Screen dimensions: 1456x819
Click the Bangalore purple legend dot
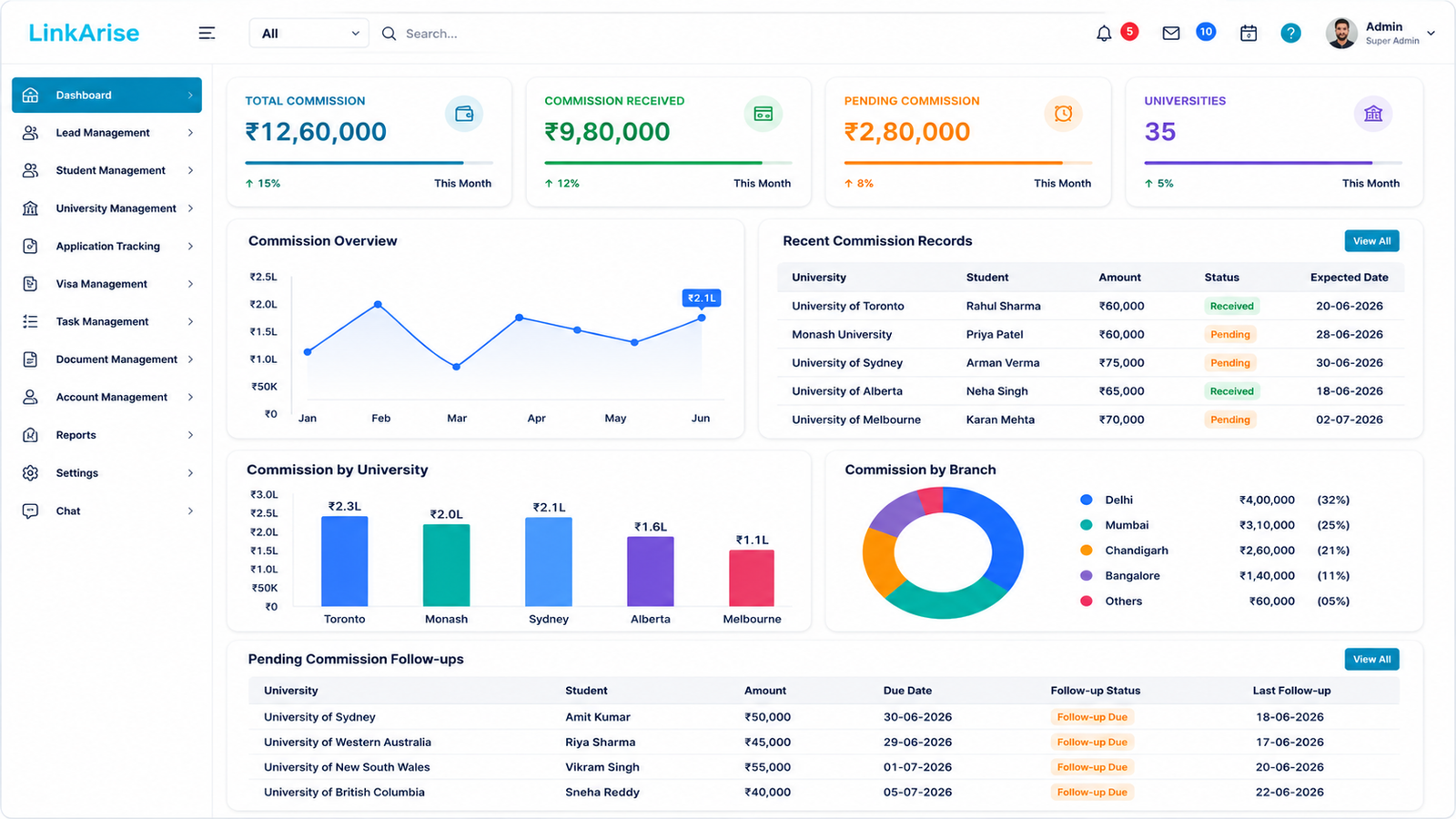[x=1086, y=576]
